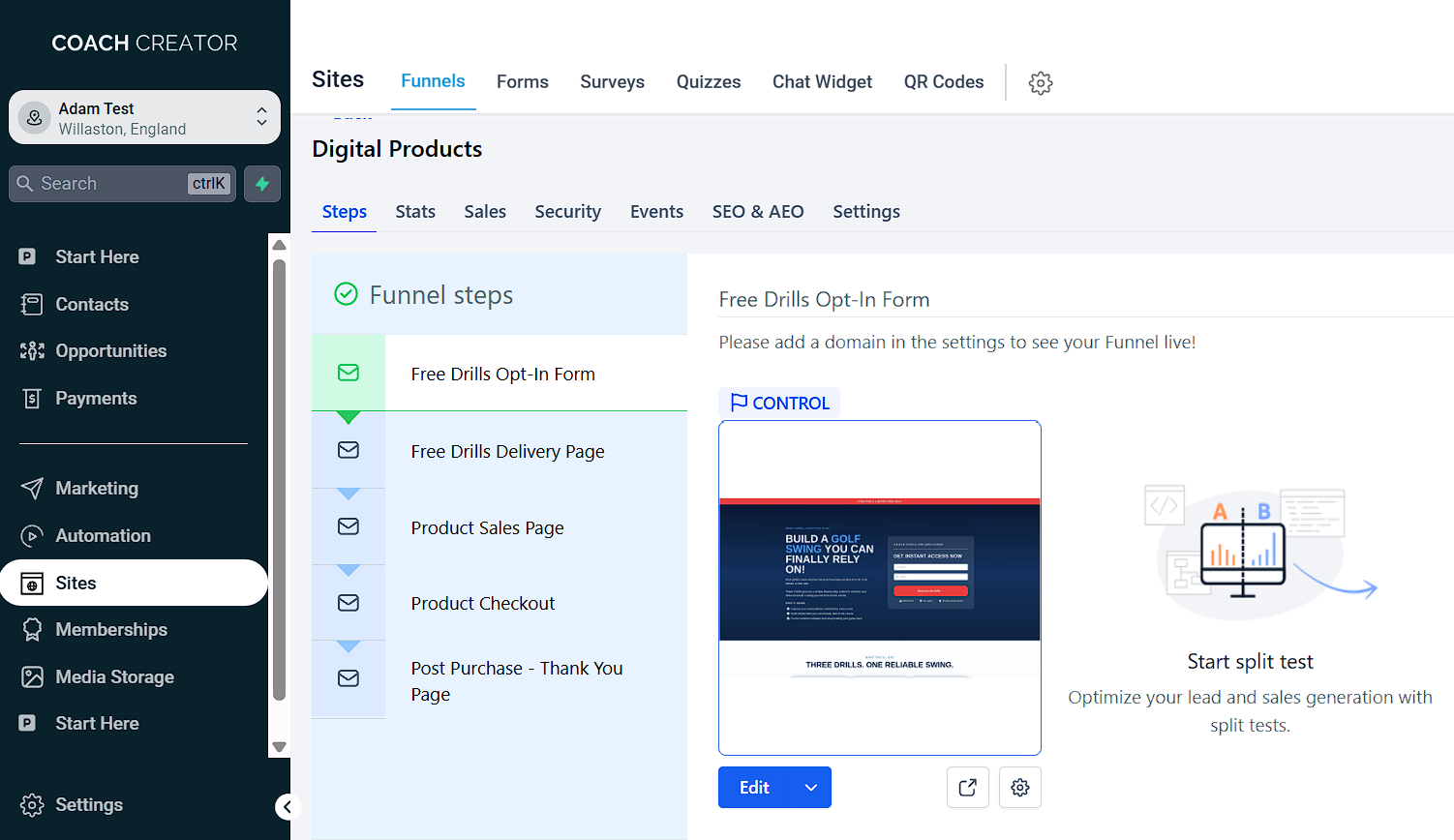Go to the Surveys tab

613,82
